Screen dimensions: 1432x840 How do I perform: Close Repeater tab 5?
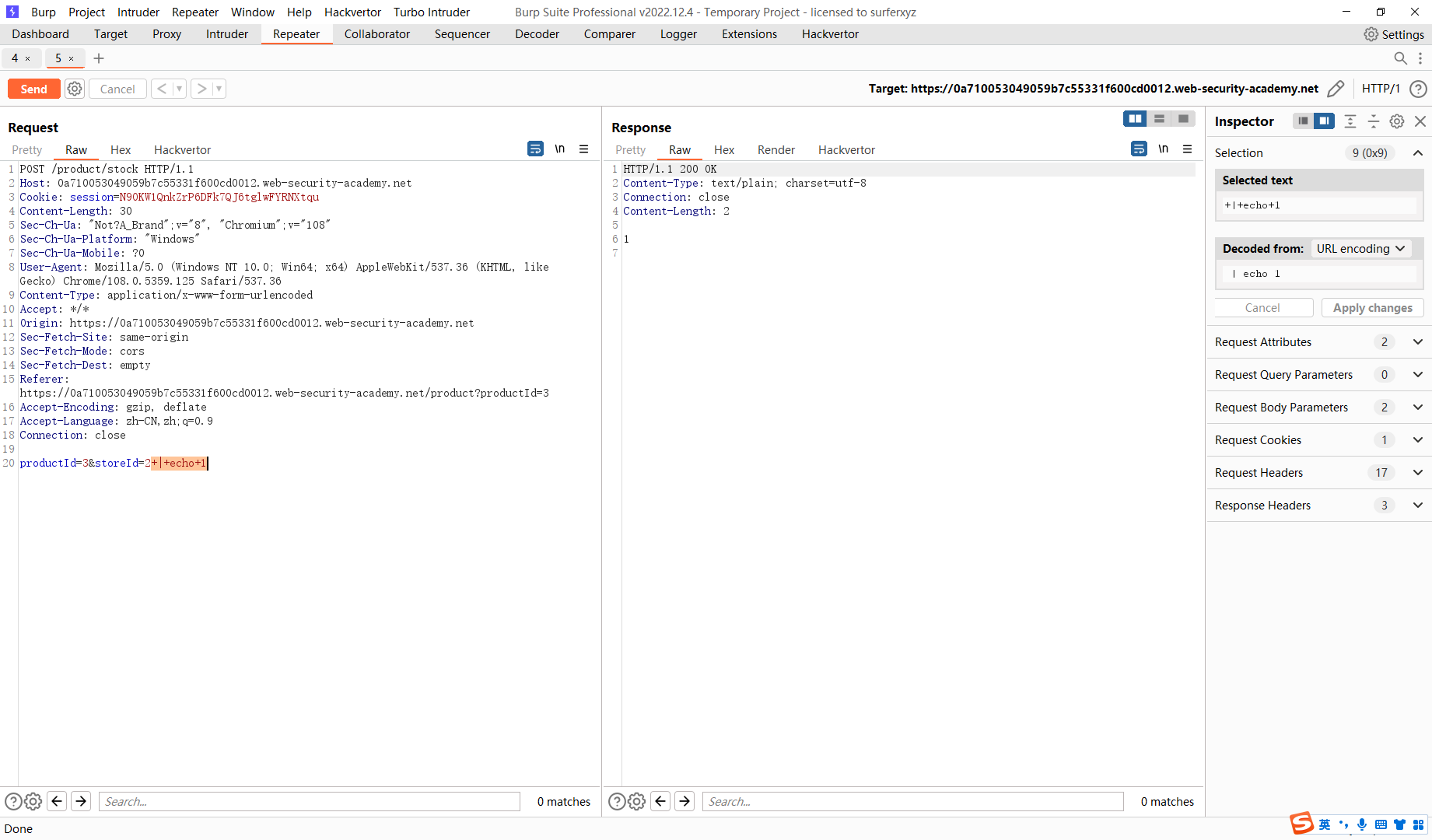[x=72, y=58]
